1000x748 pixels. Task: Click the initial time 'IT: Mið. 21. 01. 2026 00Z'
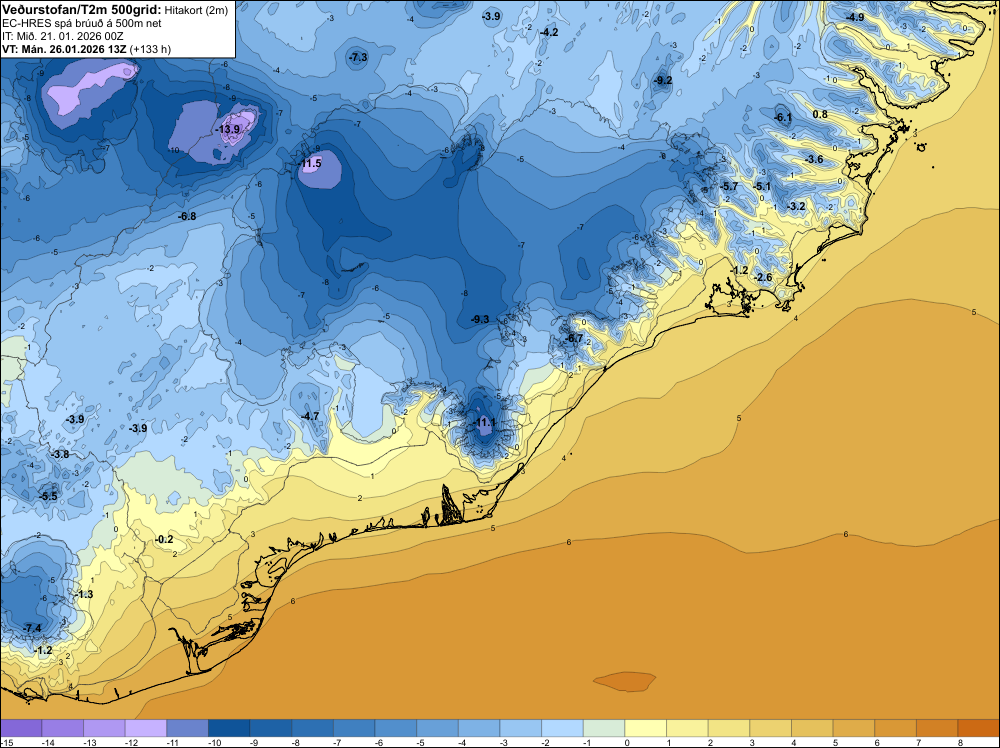click(x=62, y=36)
